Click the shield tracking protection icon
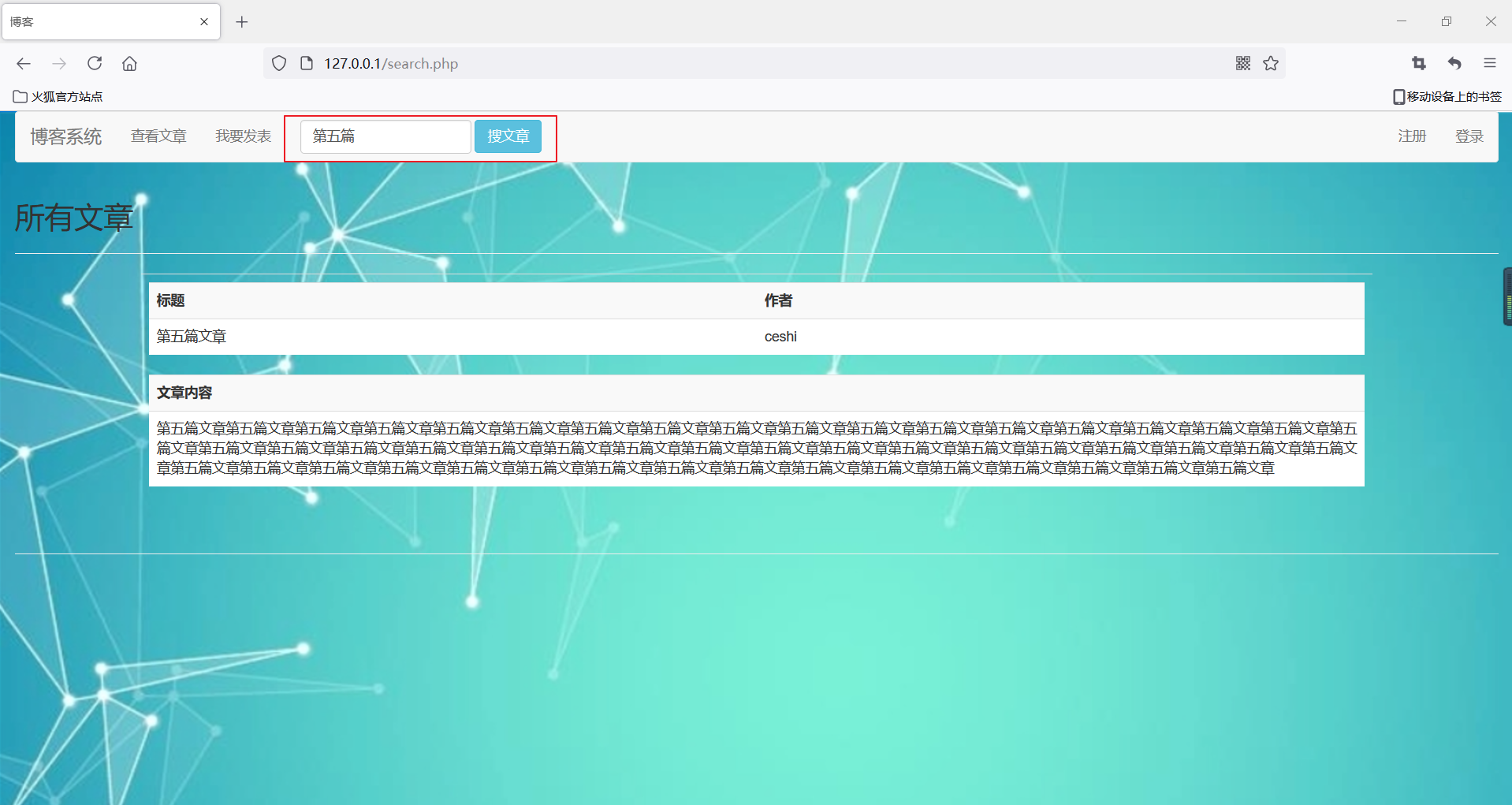 279,63
